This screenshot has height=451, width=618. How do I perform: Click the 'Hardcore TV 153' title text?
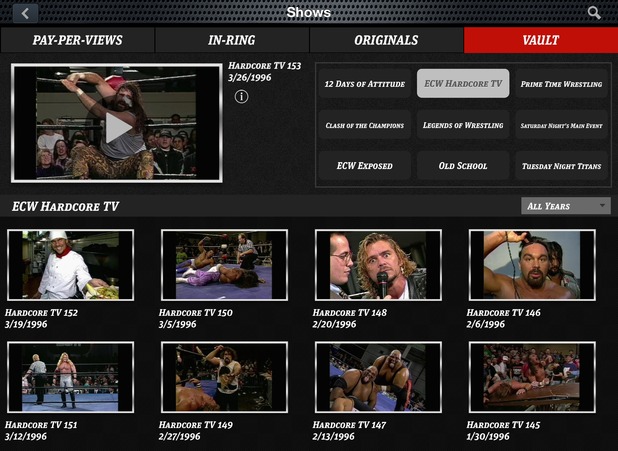[x=264, y=66]
